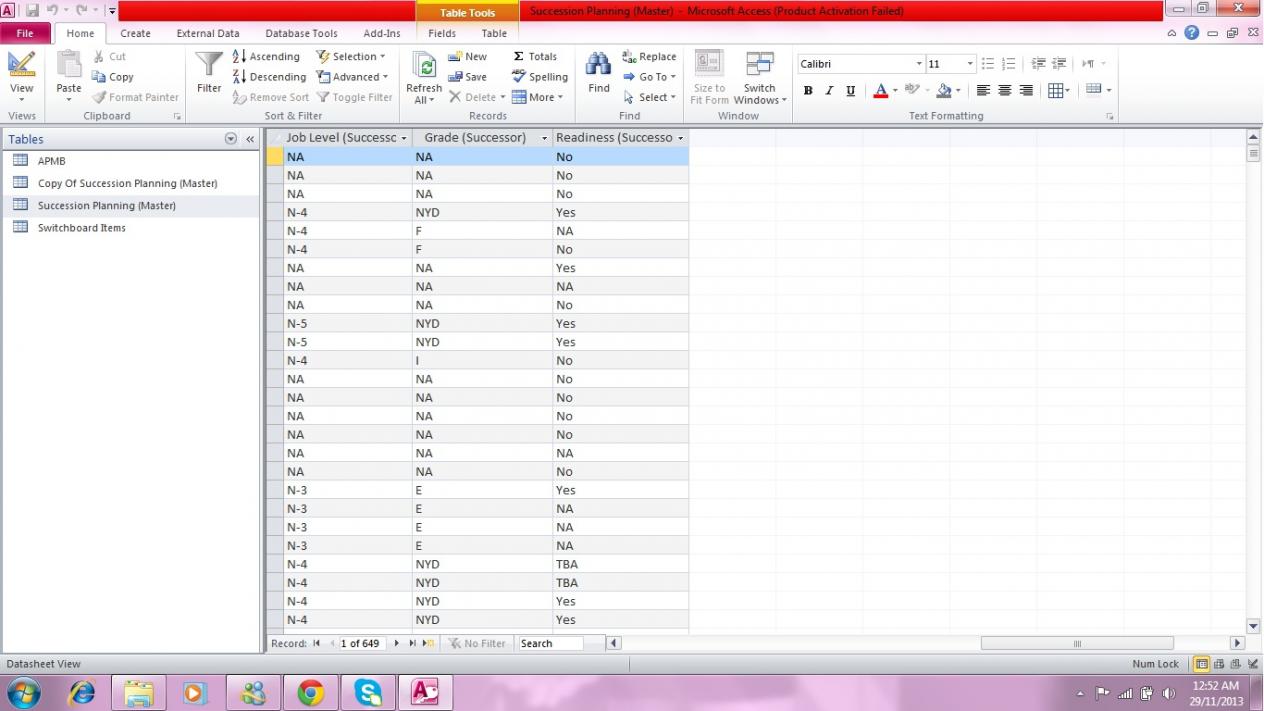
Task: Collapse the navigation pane with shutter button
Action: (x=250, y=139)
